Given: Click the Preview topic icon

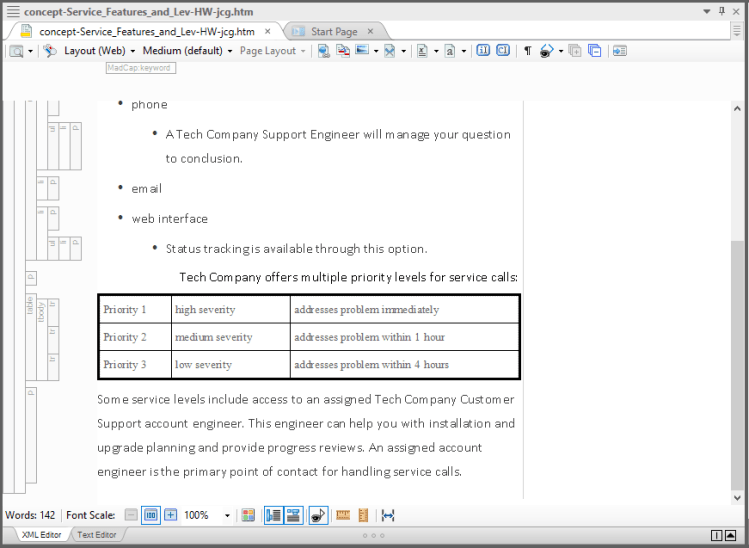Looking at the screenshot, I should [x=16, y=51].
